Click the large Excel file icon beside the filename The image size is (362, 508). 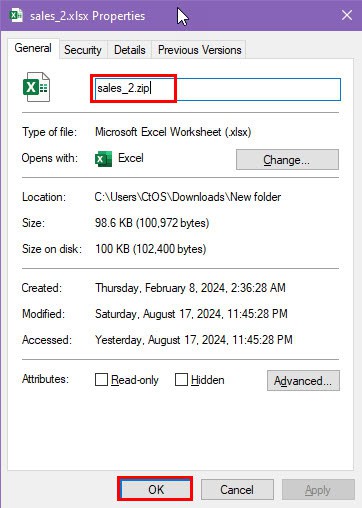pyautogui.click(x=36, y=87)
